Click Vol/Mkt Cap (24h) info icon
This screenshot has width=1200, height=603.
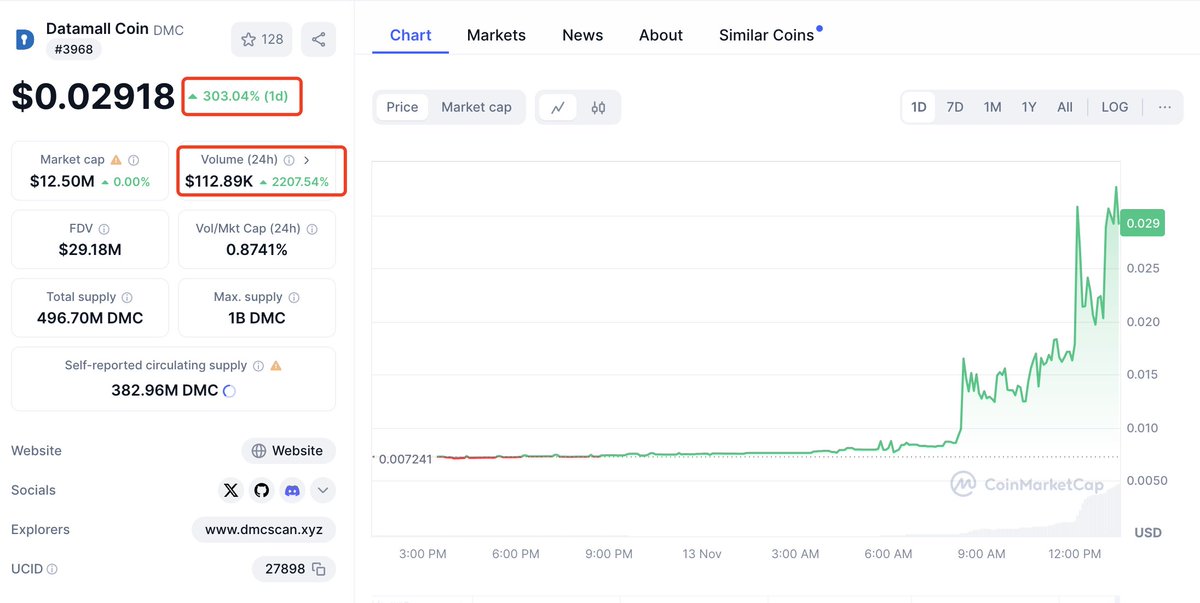pos(312,229)
